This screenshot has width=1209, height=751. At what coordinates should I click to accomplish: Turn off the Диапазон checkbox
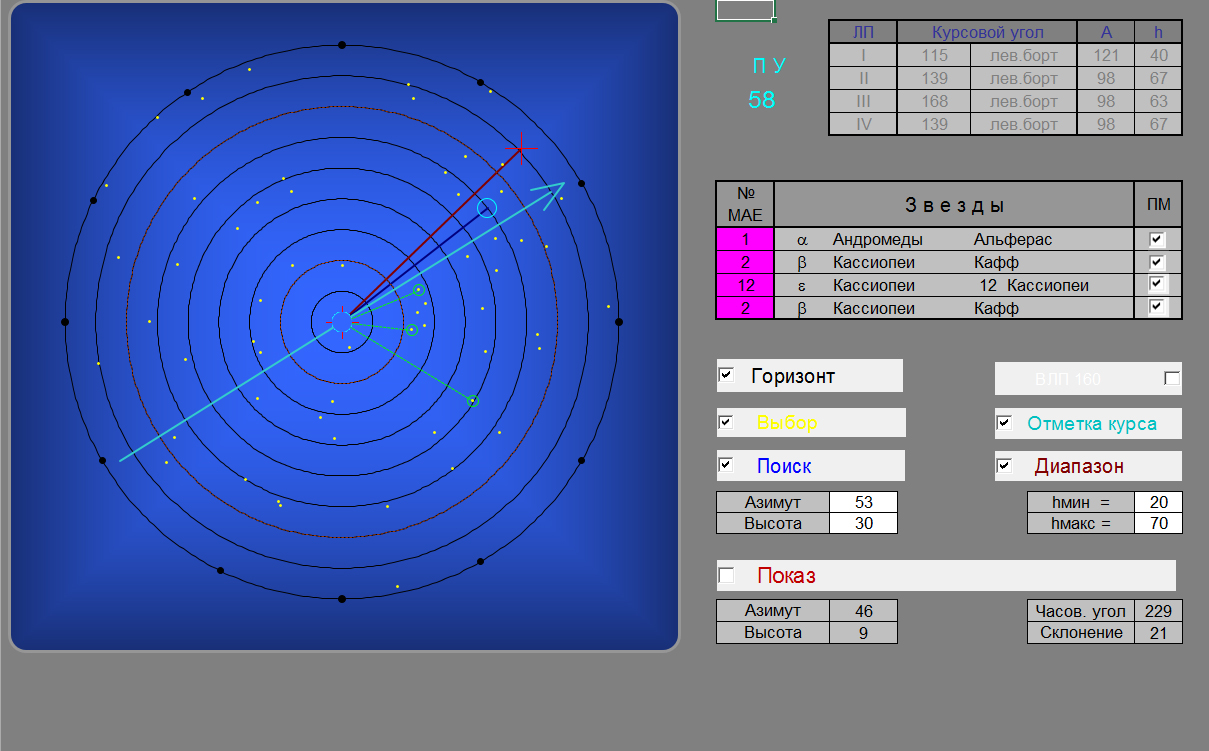(1004, 465)
